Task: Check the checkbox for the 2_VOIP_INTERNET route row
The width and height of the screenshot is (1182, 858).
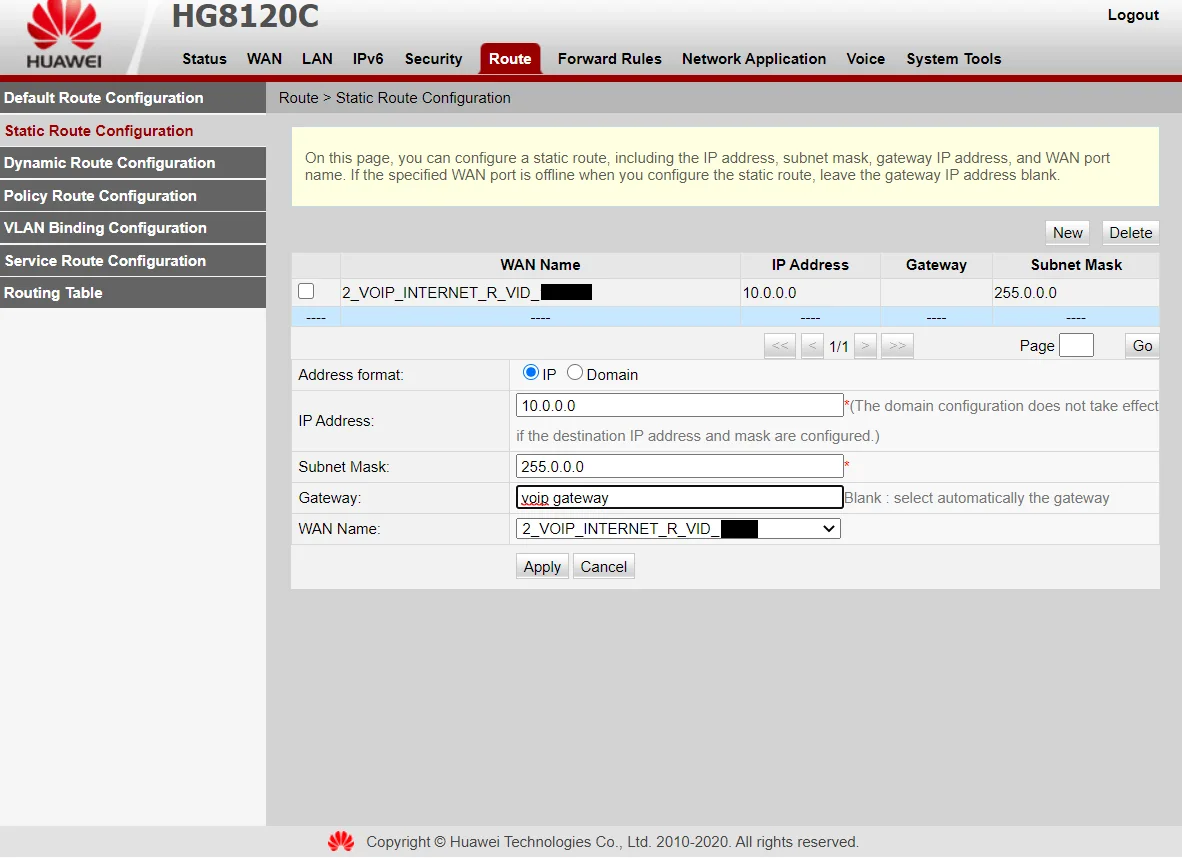Action: point(306,291)
